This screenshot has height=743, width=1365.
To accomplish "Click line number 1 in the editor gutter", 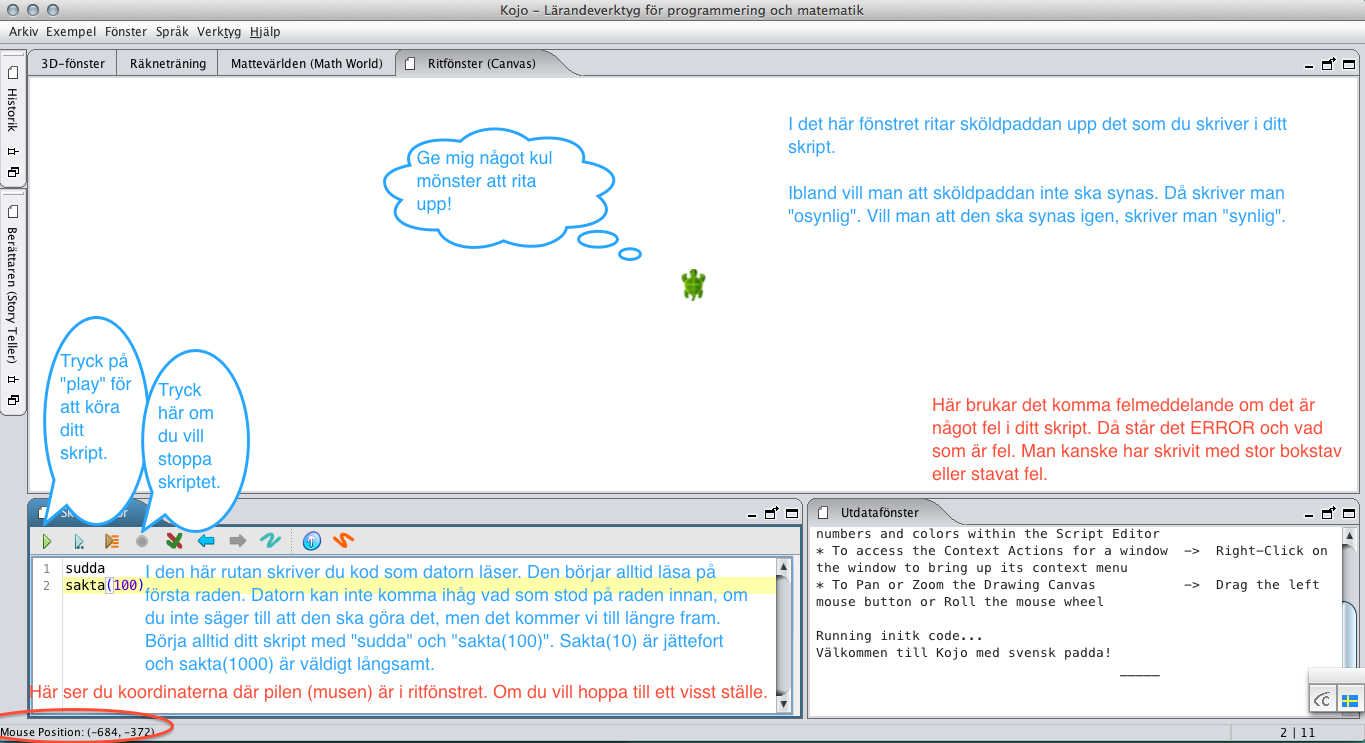I will click(46, 568).
